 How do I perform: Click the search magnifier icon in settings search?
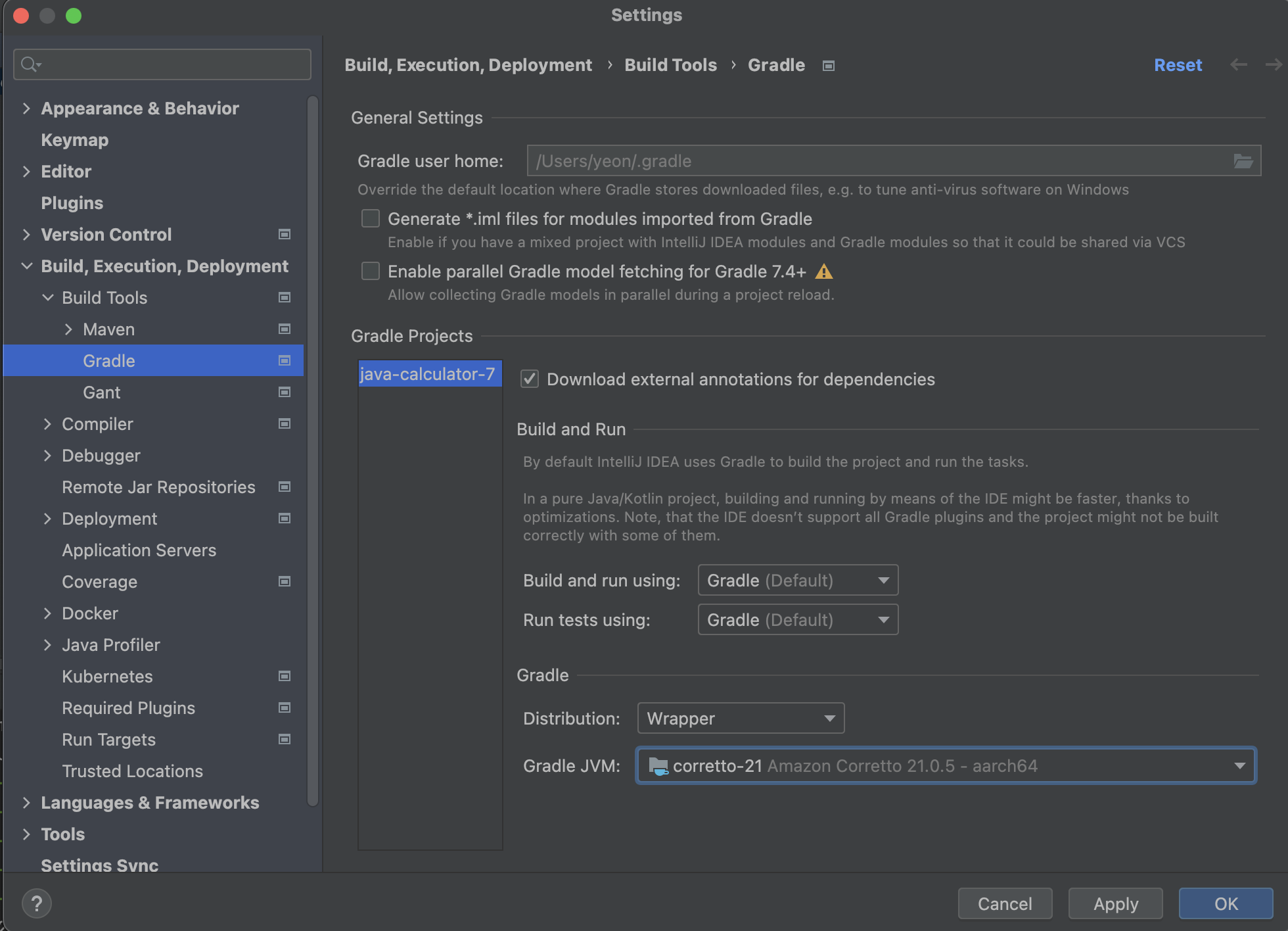30,64
